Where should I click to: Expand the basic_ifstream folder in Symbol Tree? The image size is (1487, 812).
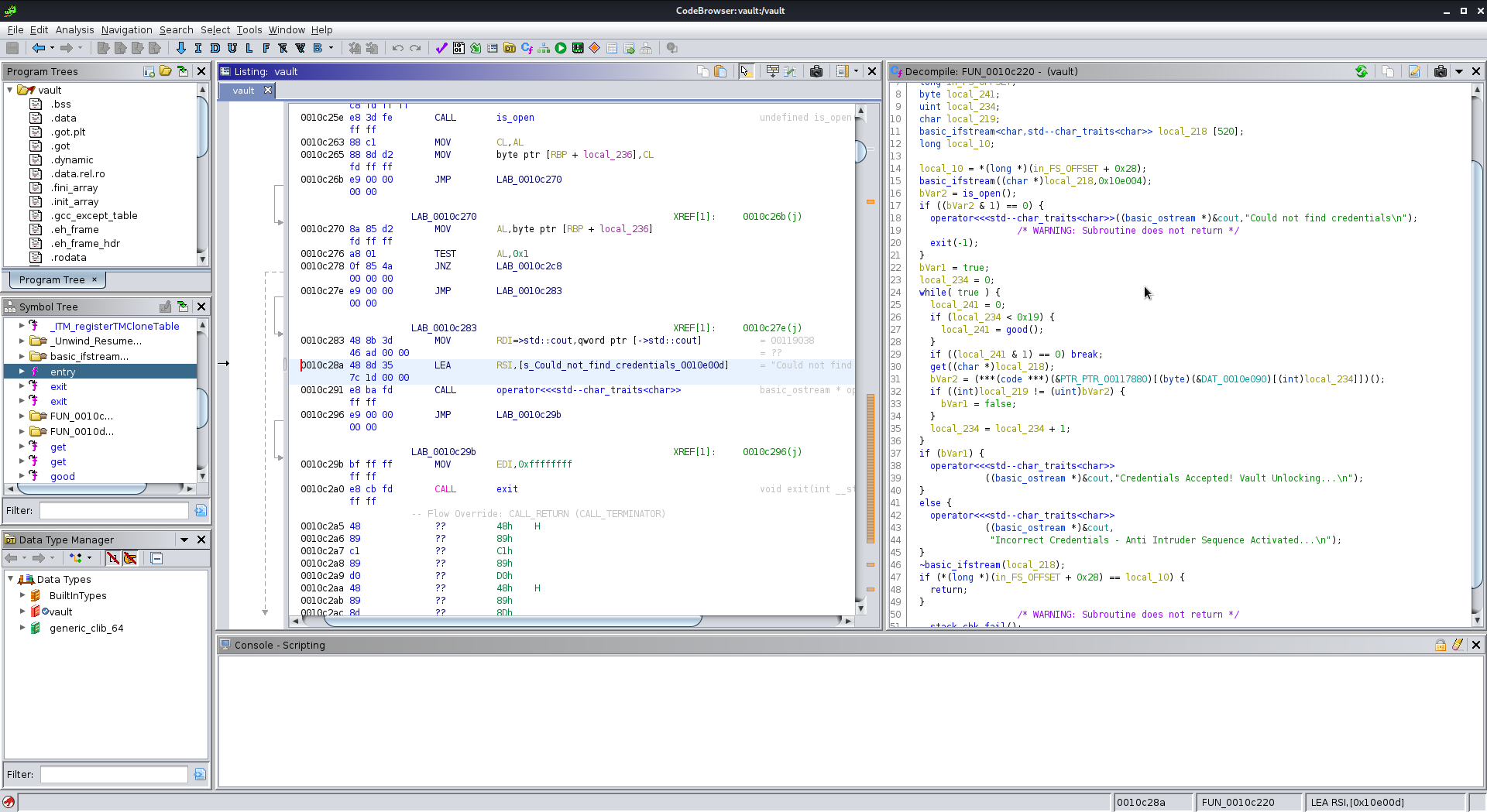coord(22,356)
